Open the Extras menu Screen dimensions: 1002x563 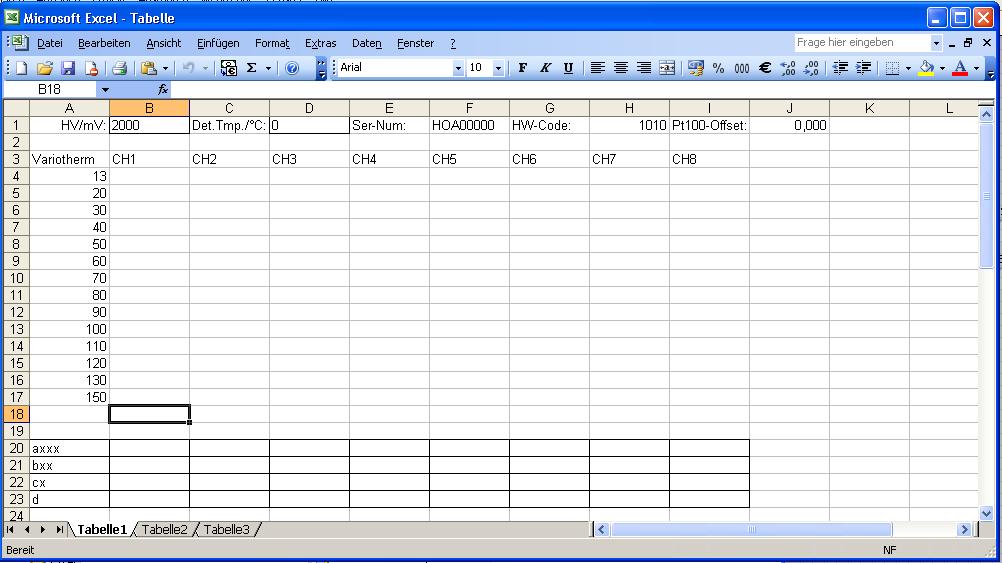coord(320,43)
